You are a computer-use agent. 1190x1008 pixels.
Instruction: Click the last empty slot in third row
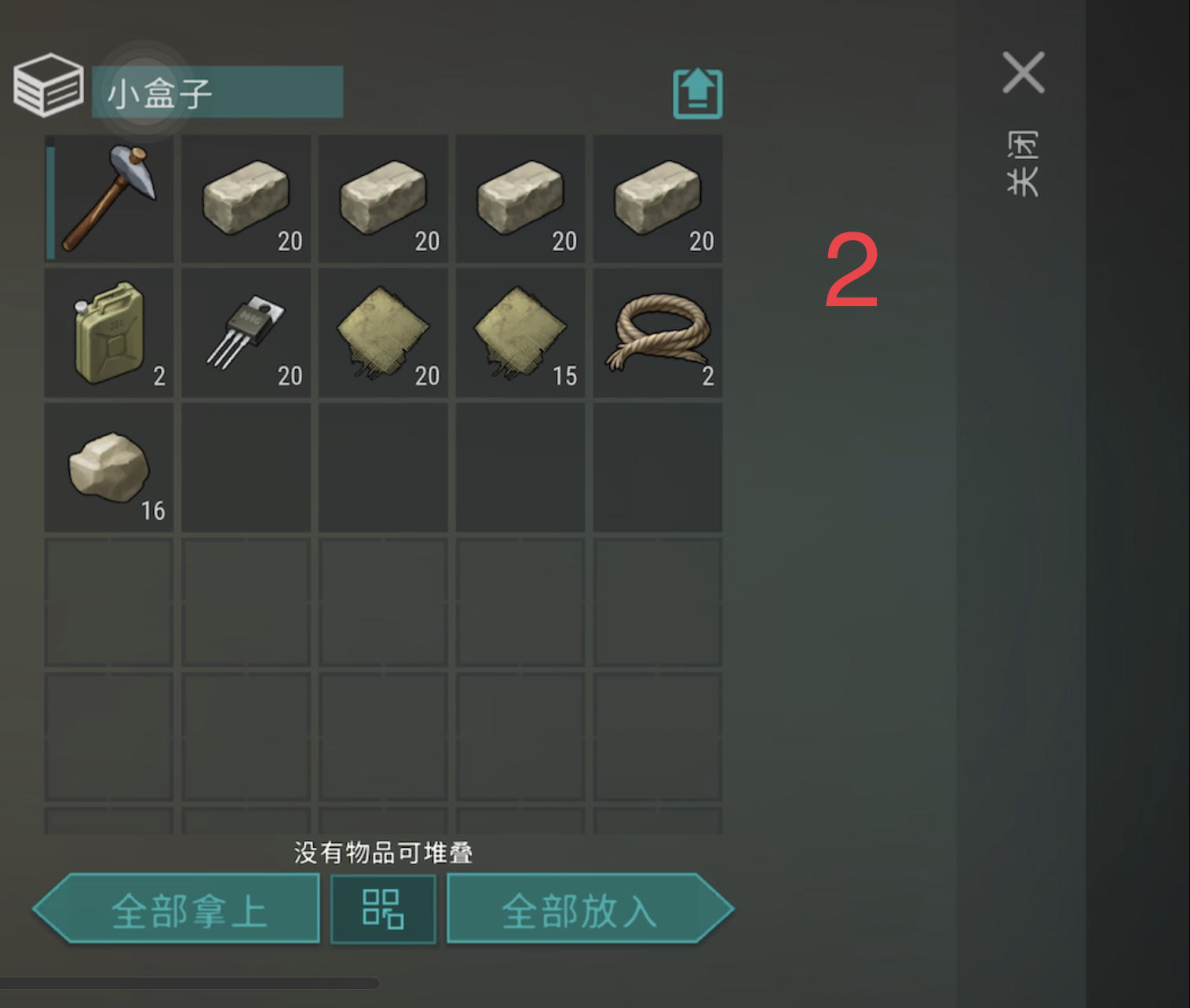tap(658, 468)
